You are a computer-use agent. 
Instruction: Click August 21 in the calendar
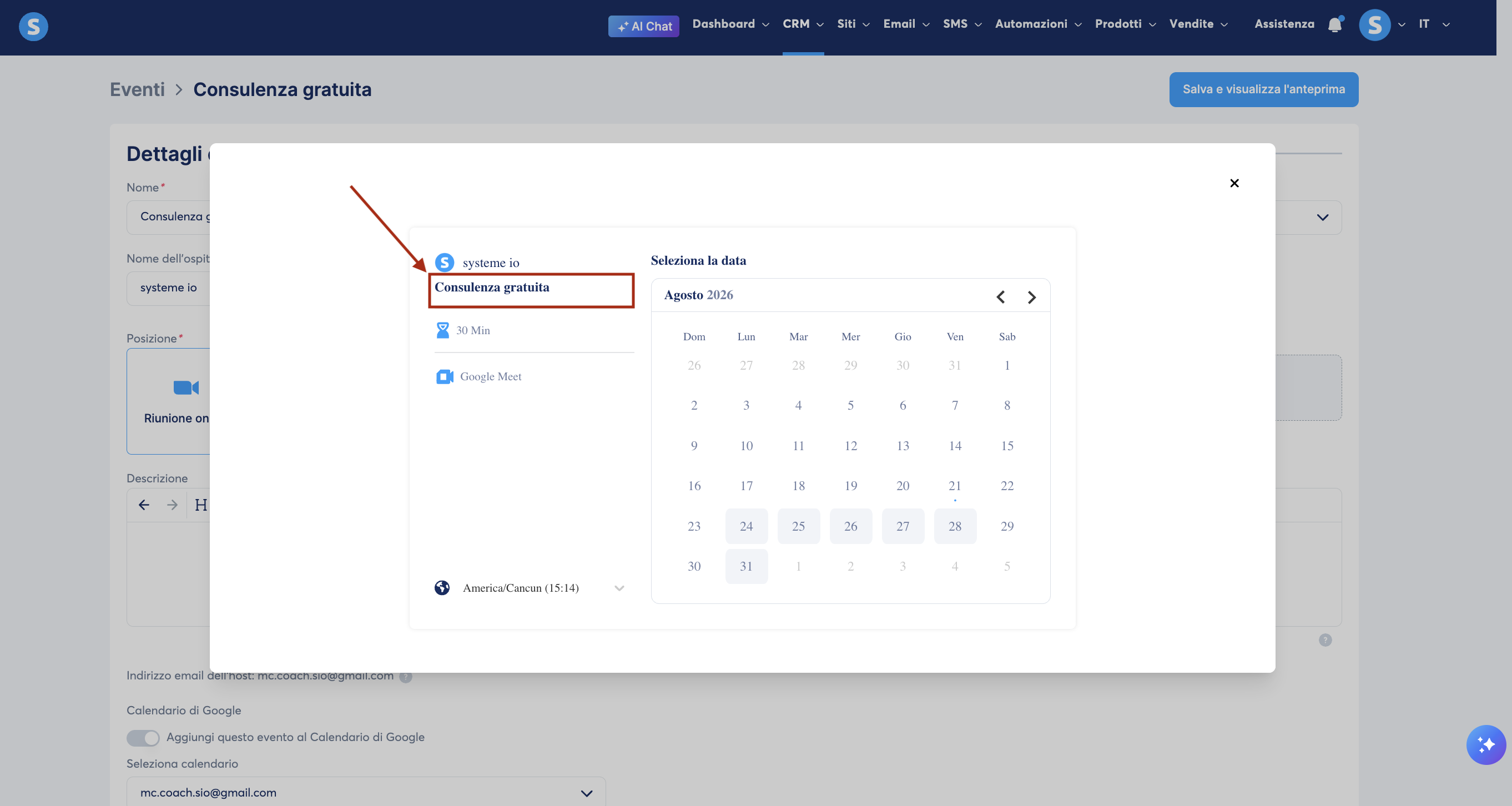pos(955,486)
